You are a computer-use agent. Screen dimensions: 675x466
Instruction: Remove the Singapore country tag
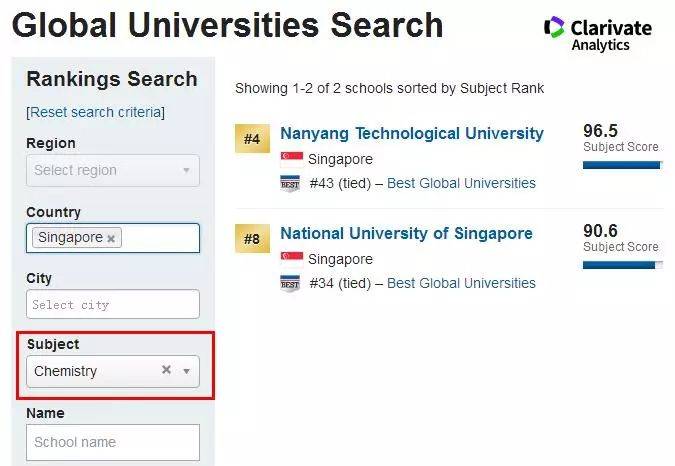[111, 238]
